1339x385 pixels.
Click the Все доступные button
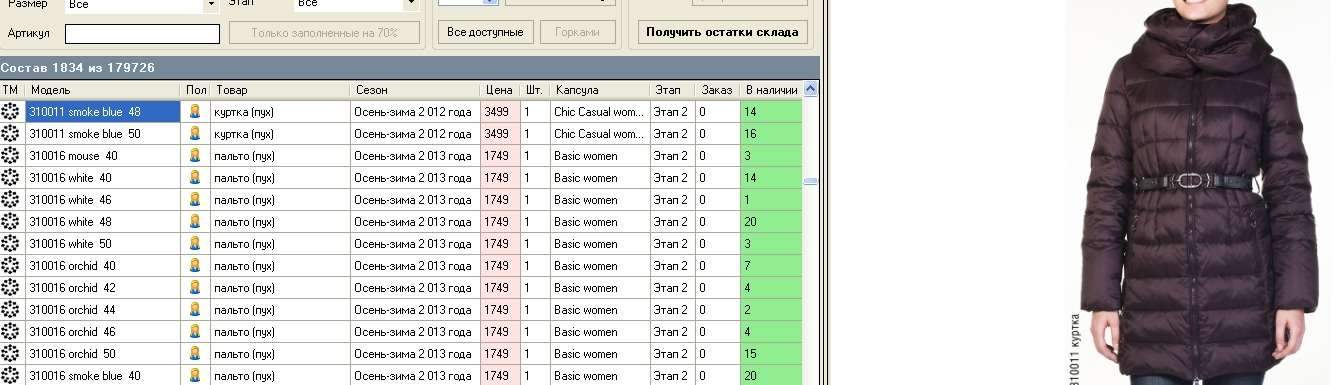pyautogui.click(x=485, y=32)
